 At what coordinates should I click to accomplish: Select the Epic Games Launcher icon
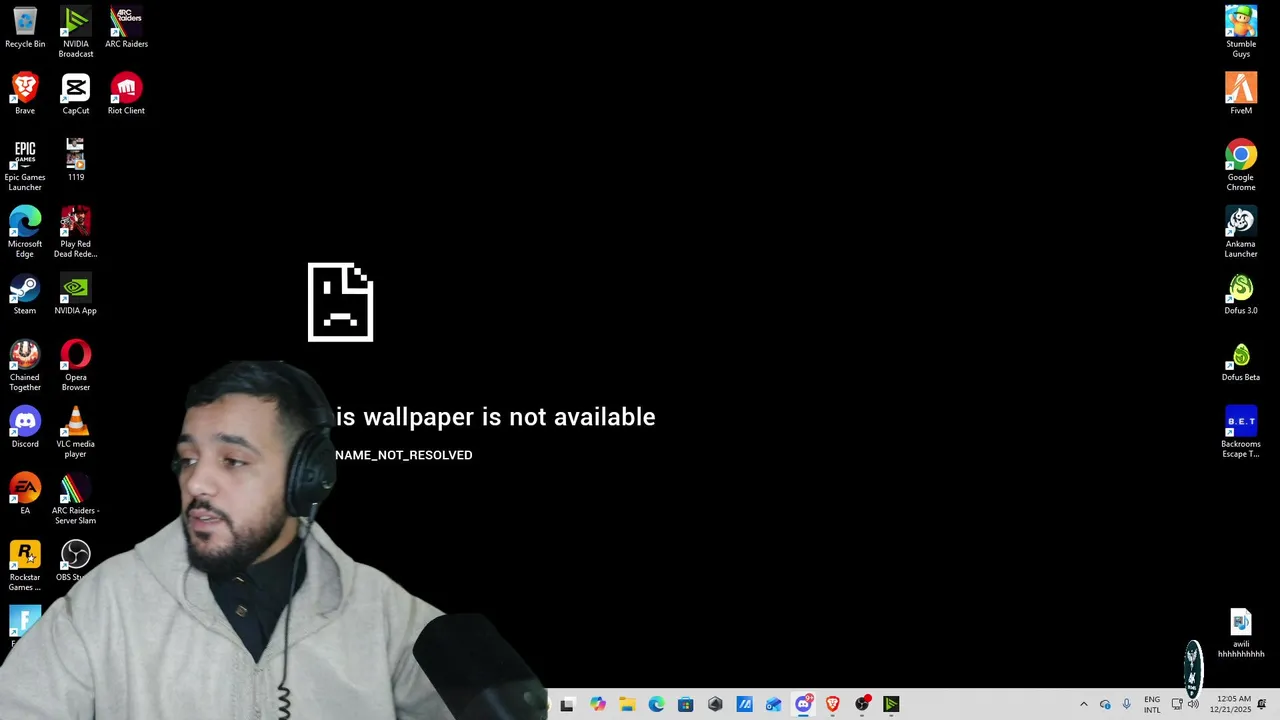(25, 165)
